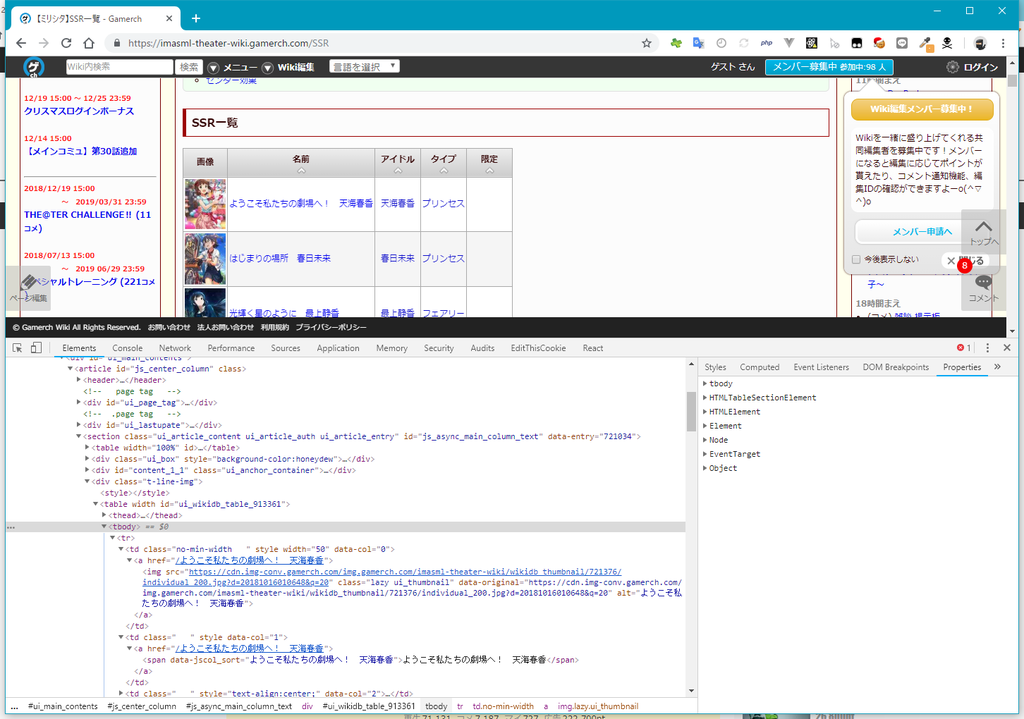The height and width of the screenshot is (719, 1024).
Task: Open the browser home page
Action: point(89,43)
